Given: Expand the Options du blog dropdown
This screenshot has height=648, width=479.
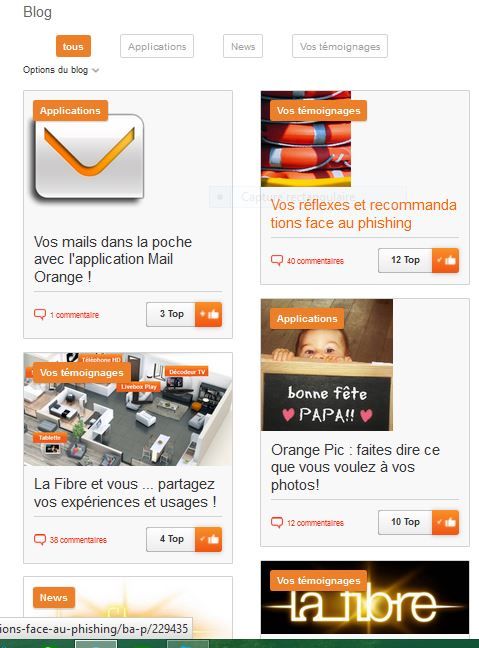Looking at the screenshot, I should click(x=61, y=70).
